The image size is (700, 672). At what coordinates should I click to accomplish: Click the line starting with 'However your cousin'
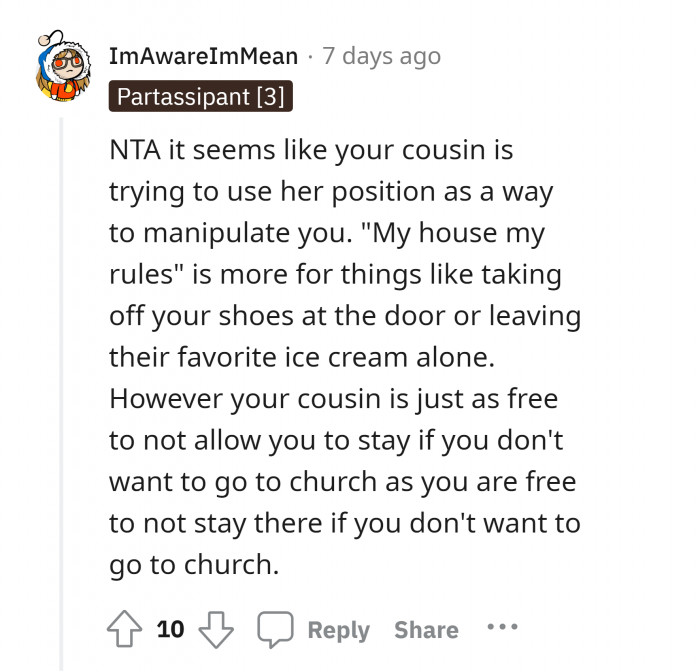332,397
